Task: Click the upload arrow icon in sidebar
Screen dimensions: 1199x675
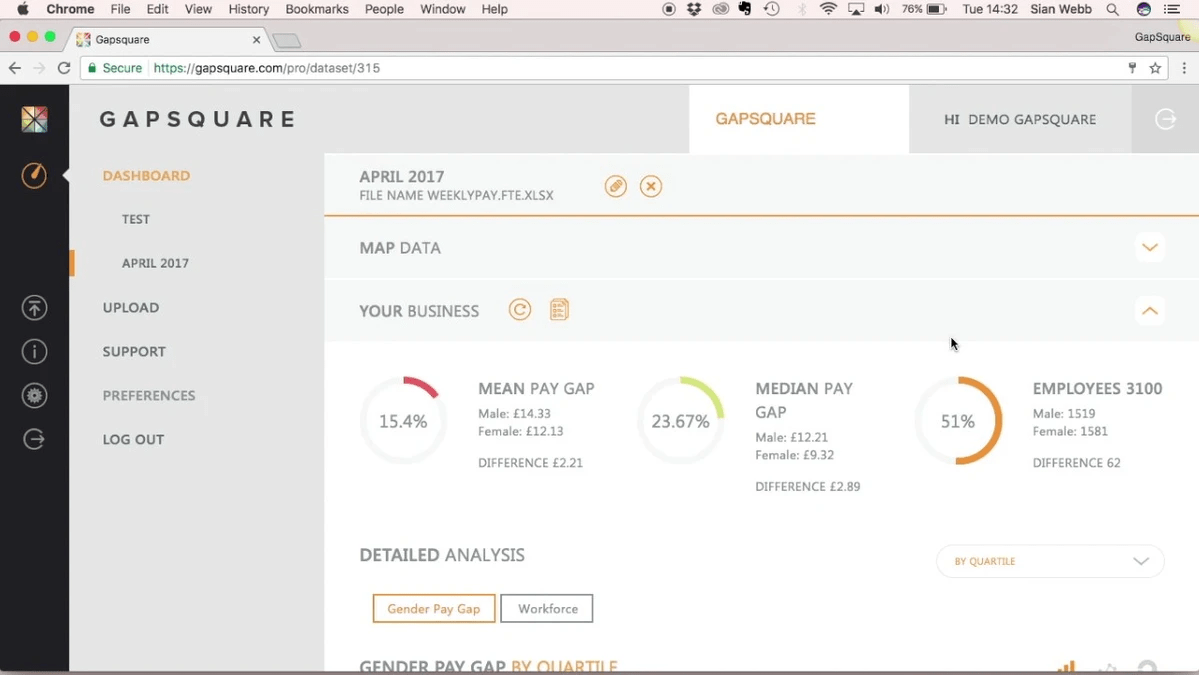Action: click(x=34, y=308)
